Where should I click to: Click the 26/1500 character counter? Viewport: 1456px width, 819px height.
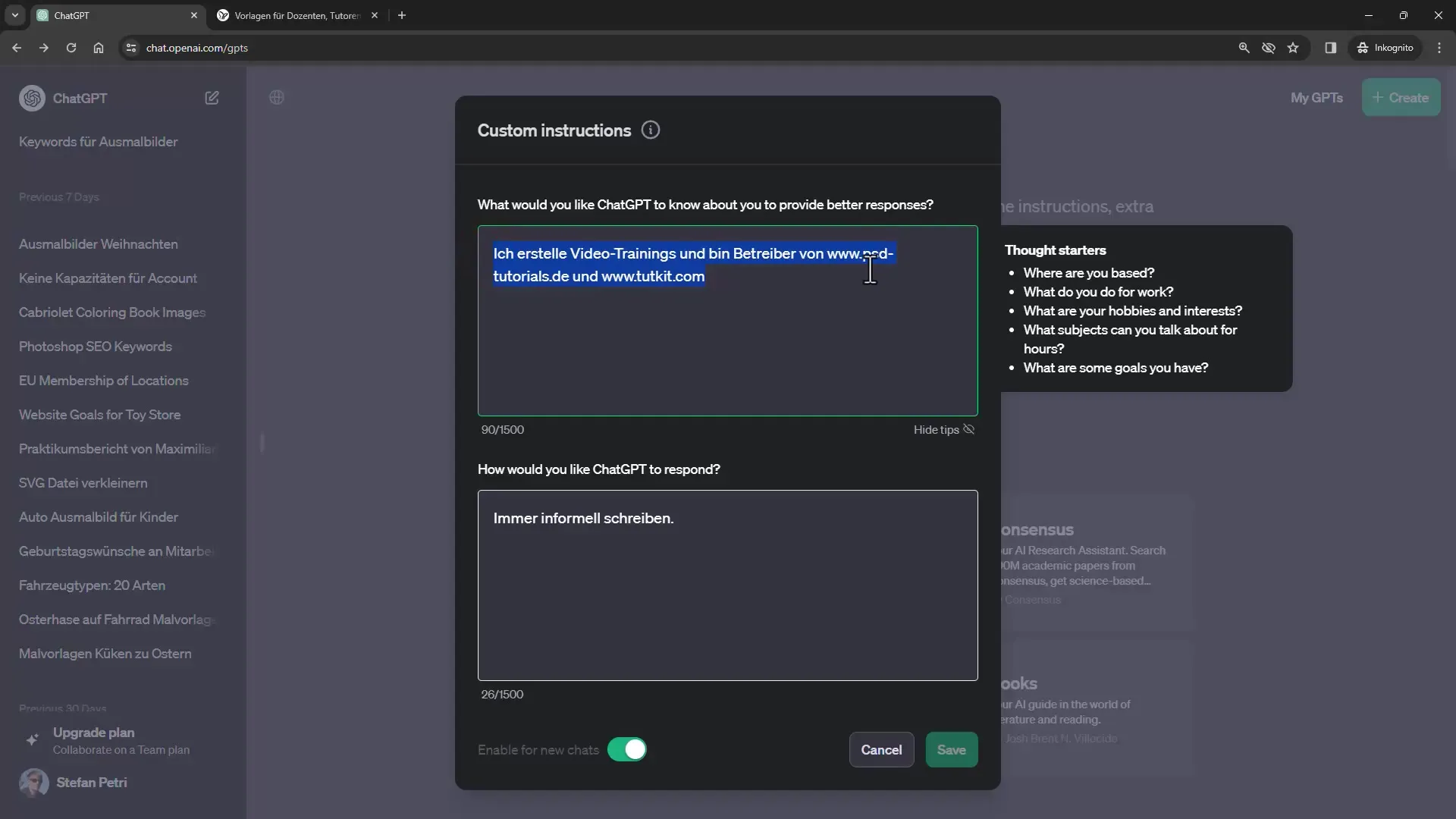coord(502,695)
